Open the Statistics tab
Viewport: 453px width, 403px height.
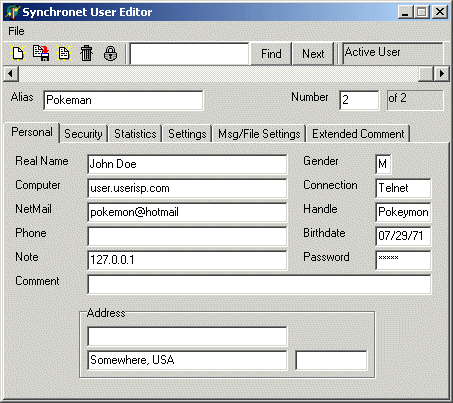(135, 134)
